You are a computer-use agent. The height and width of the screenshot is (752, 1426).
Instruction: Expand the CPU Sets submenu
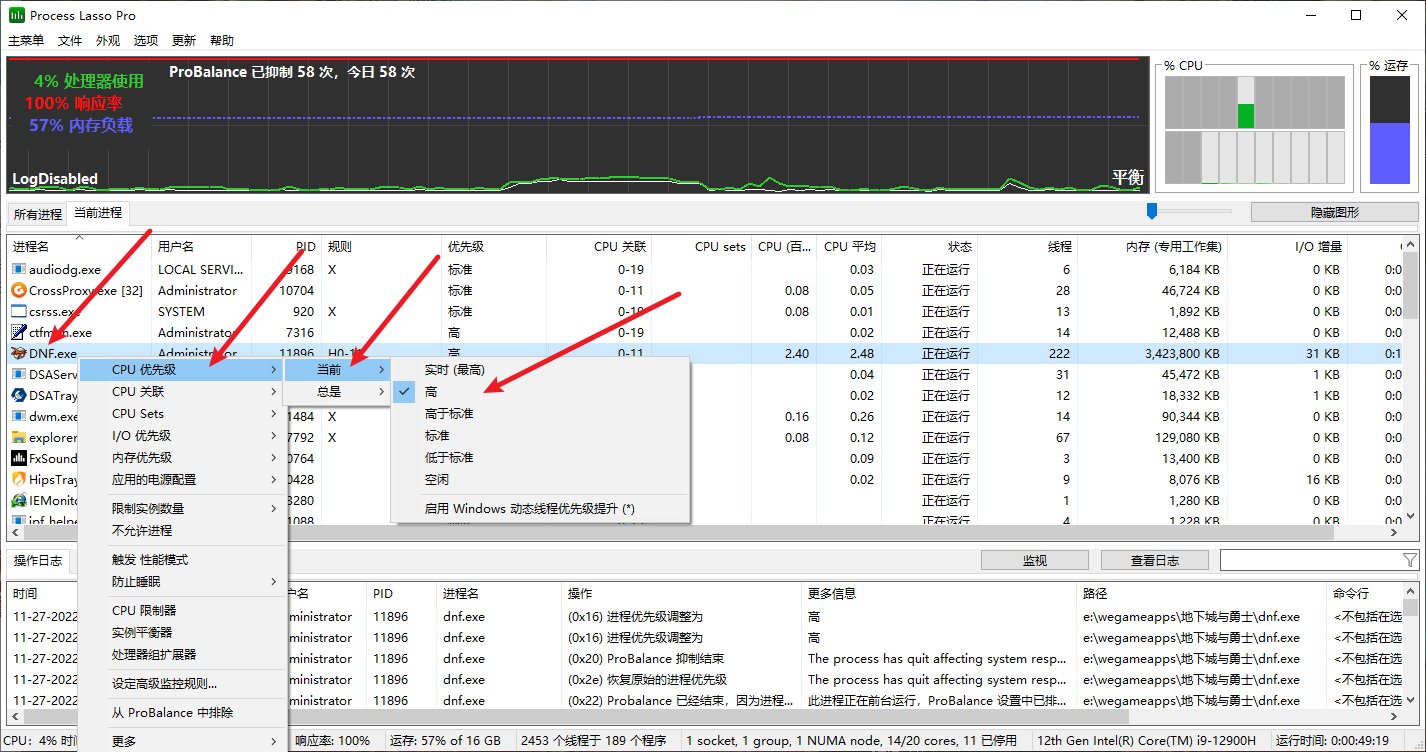pyautogui.click(x=183, y=414)
